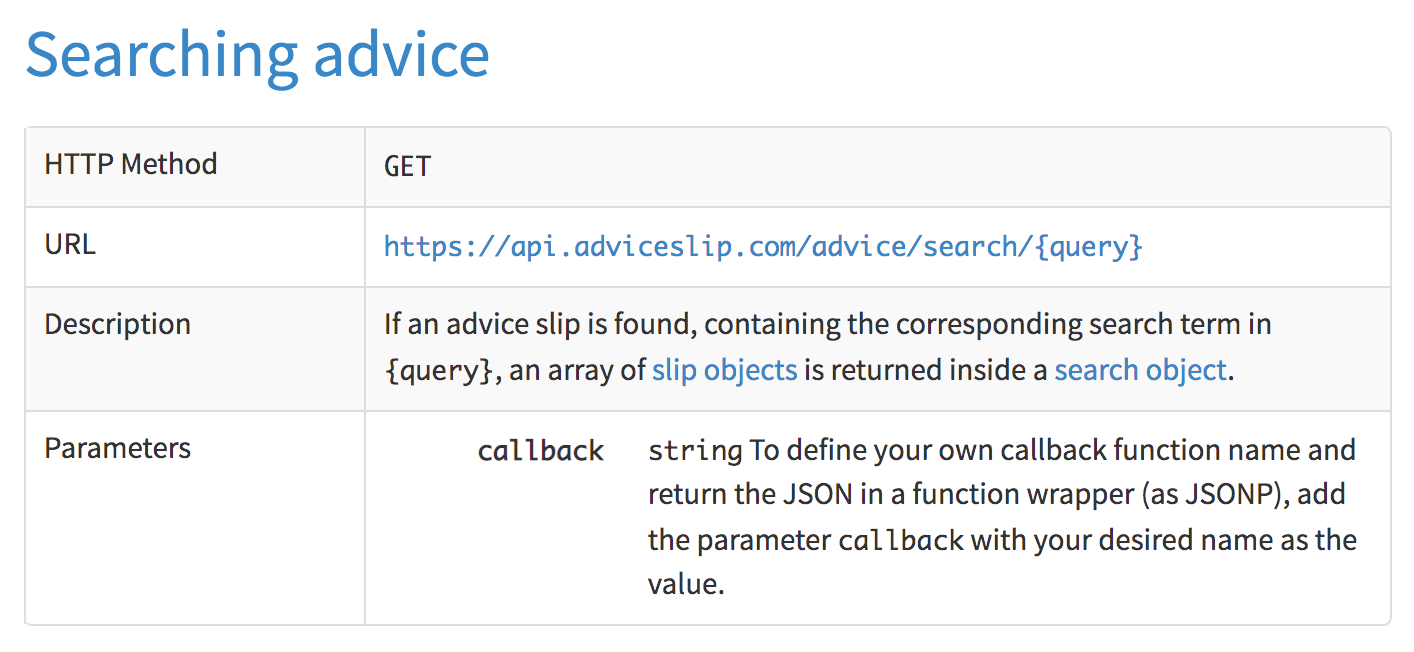Open the api.adviceslip.com search URL link
Viewport: 1414px width, 652px height.
(762, 246)
